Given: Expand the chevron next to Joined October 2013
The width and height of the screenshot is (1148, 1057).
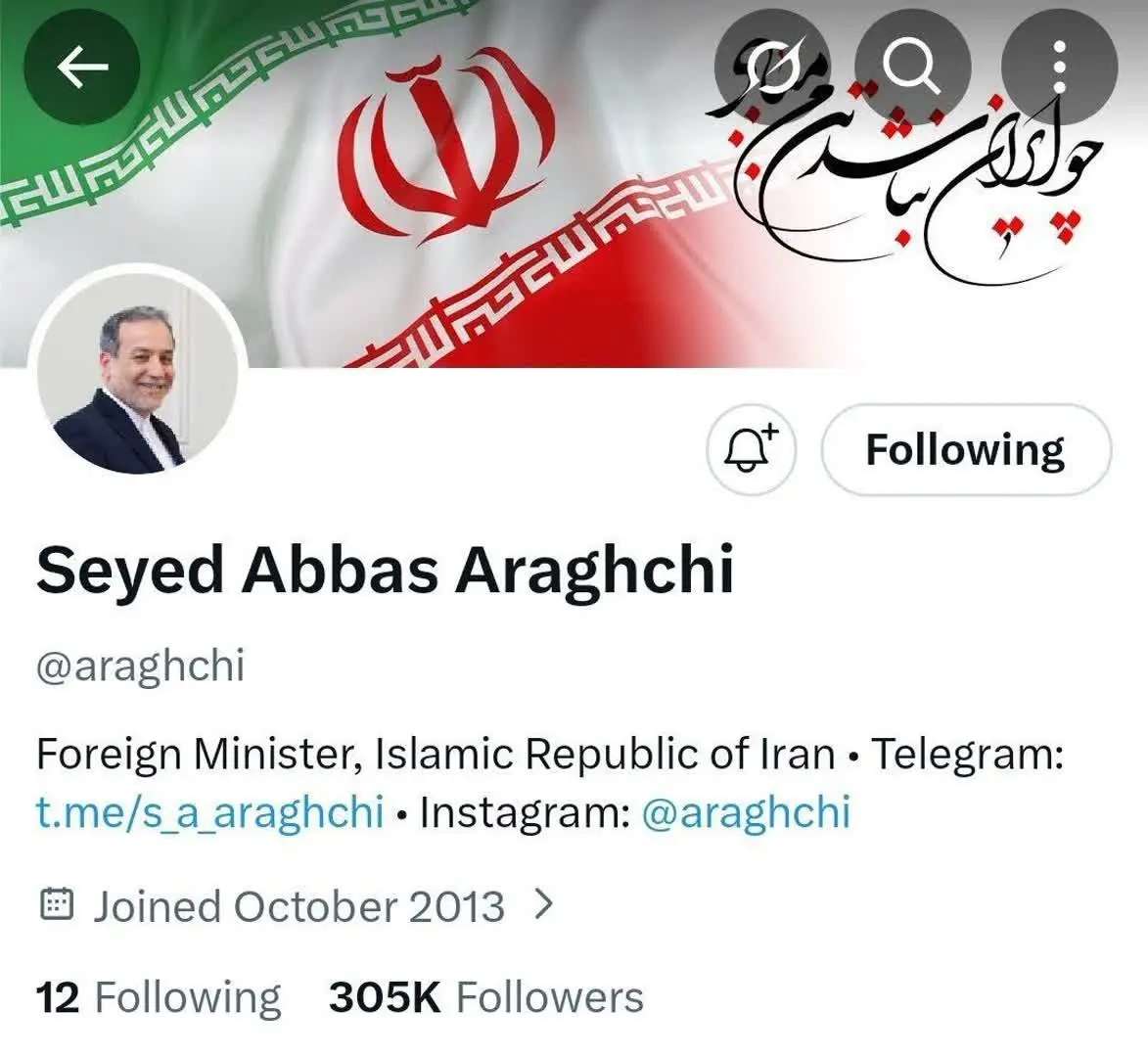Looking at the screenshot, I should pyautogui.click(x=543, y=904).
